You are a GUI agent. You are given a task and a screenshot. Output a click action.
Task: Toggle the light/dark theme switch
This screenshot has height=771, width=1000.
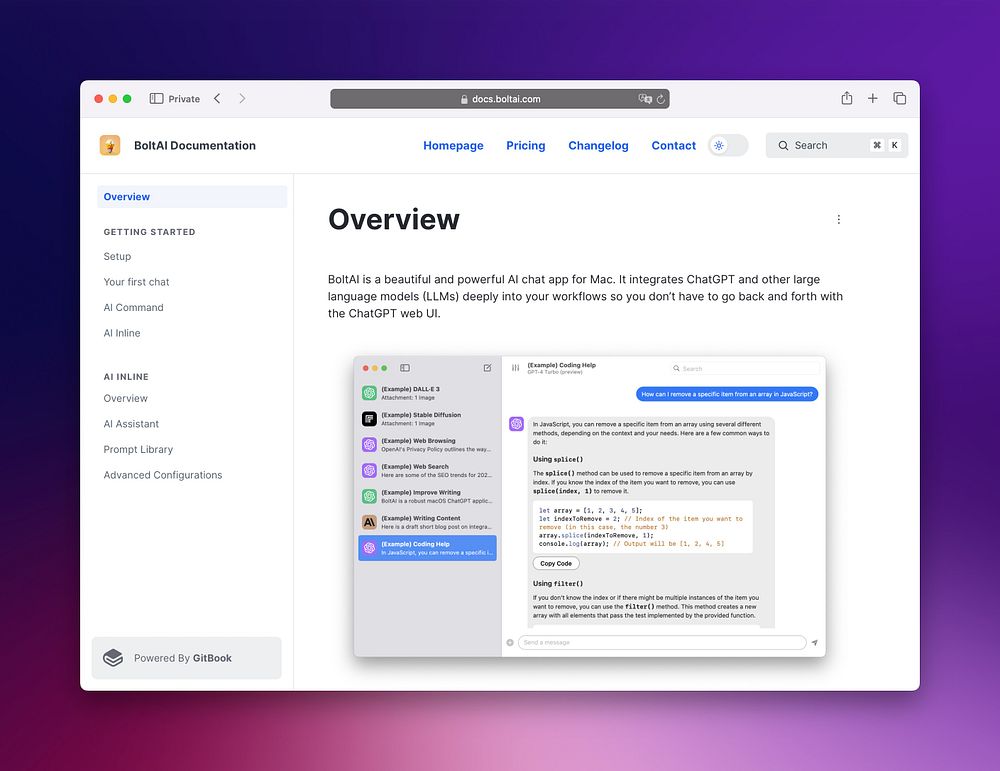[x=728, y=145]
